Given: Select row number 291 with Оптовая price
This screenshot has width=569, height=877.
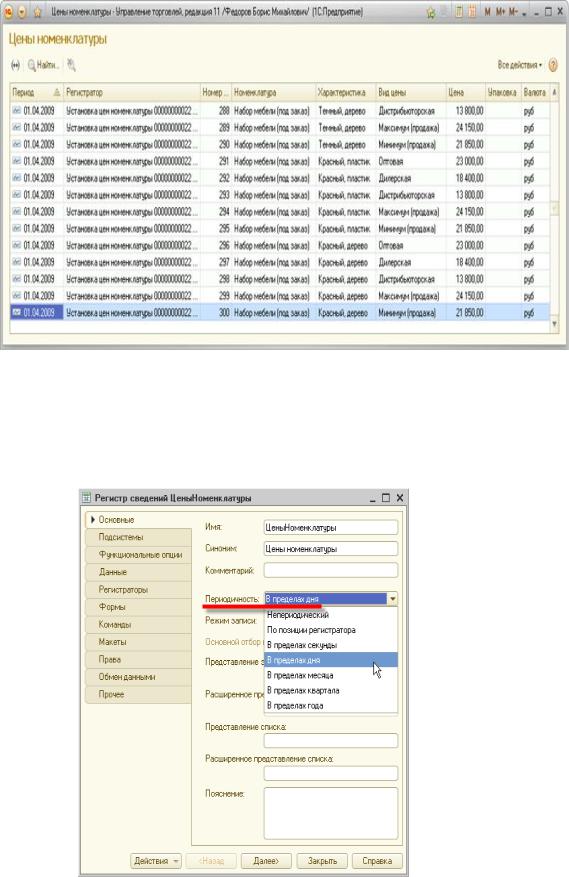Looking at the screenshot, I should click(280, 161).
